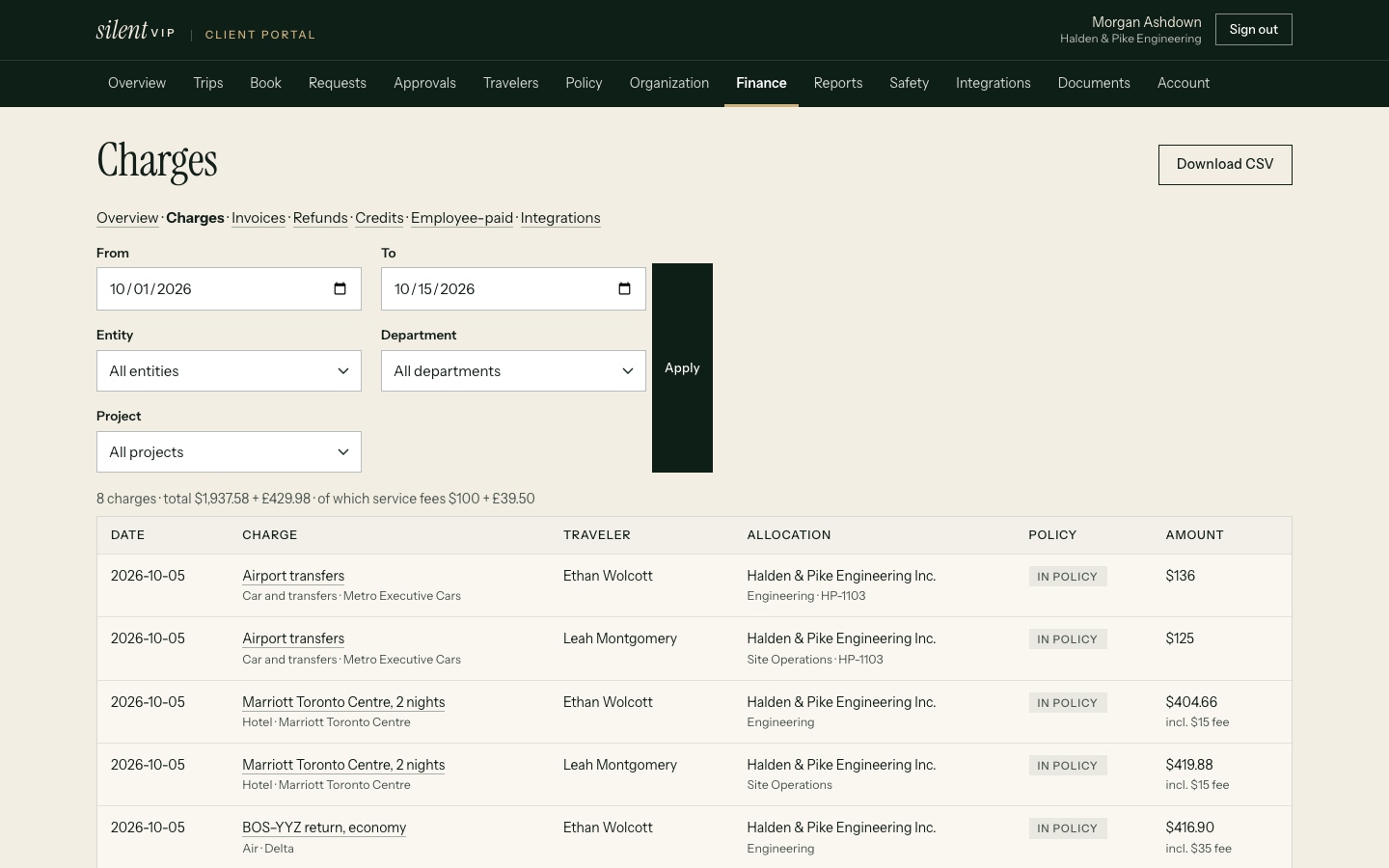This screenshot has width=1389, height=868.
Task: Open Ethan Wolcott's Marriott Toronto Centre charge
Action: (343, 702)
